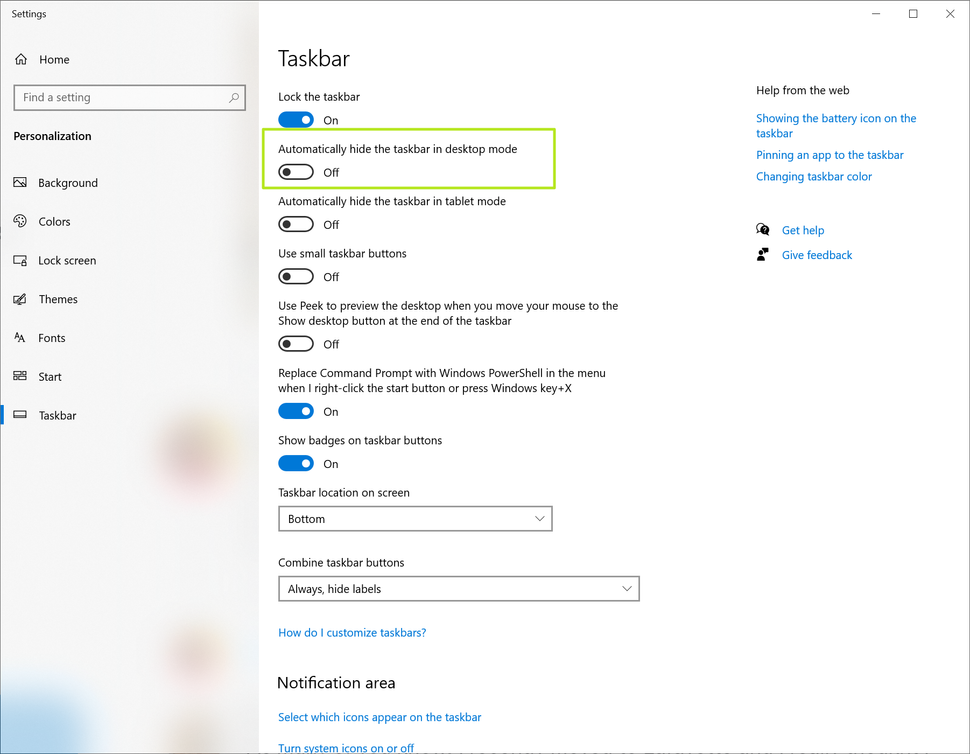Click the Lock screen icon
This screenshot has height=754, width=970.
point(21,260)
